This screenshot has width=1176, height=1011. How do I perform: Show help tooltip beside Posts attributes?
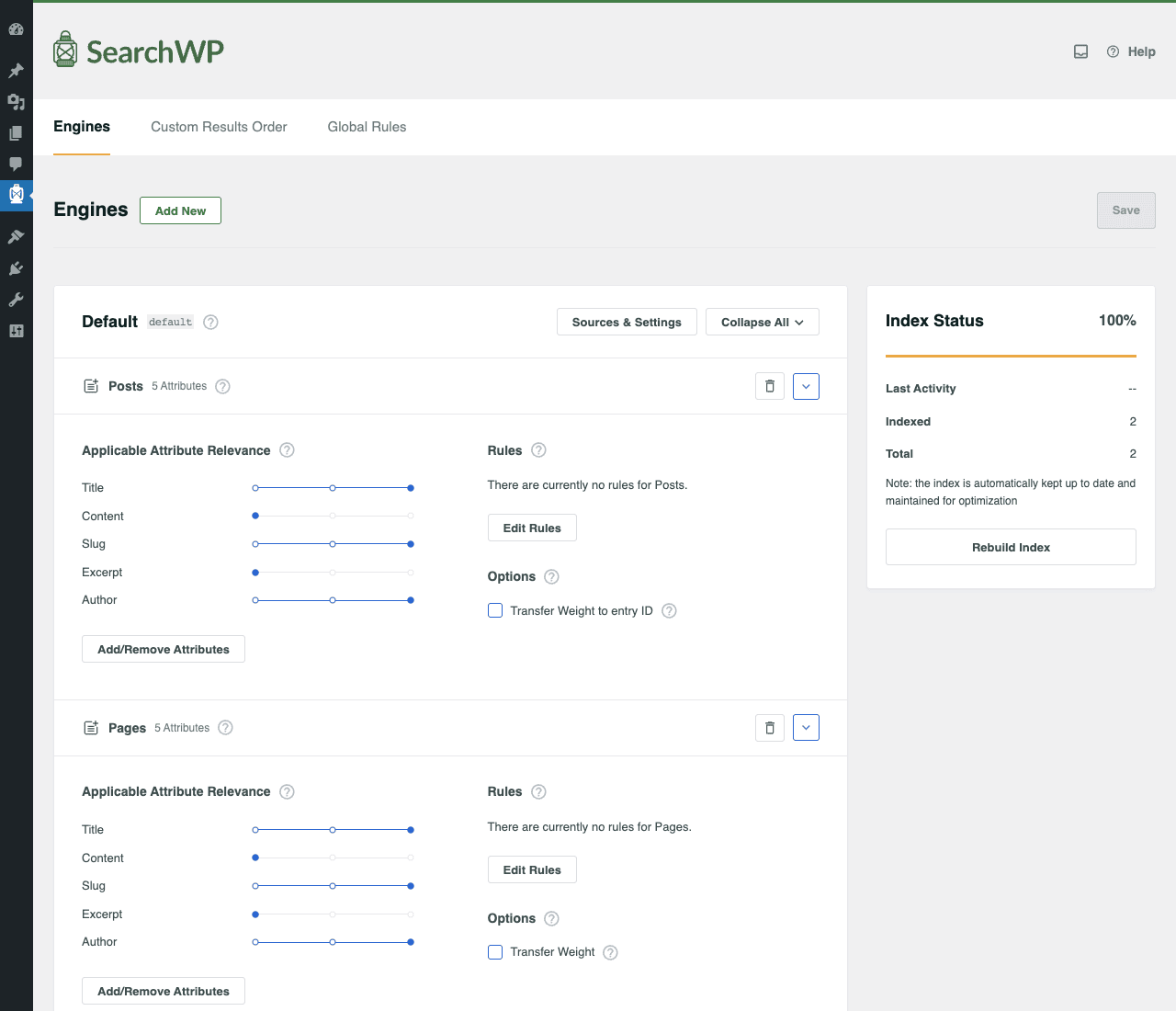point(222,386)
